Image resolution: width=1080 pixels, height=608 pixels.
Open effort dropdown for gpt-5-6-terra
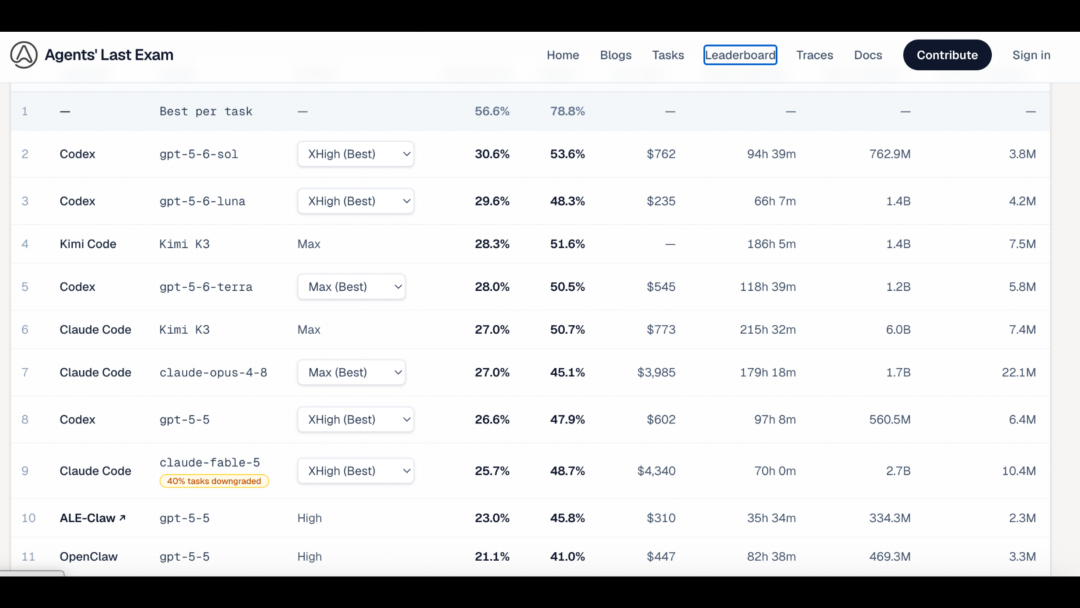[x=351, y=286]
